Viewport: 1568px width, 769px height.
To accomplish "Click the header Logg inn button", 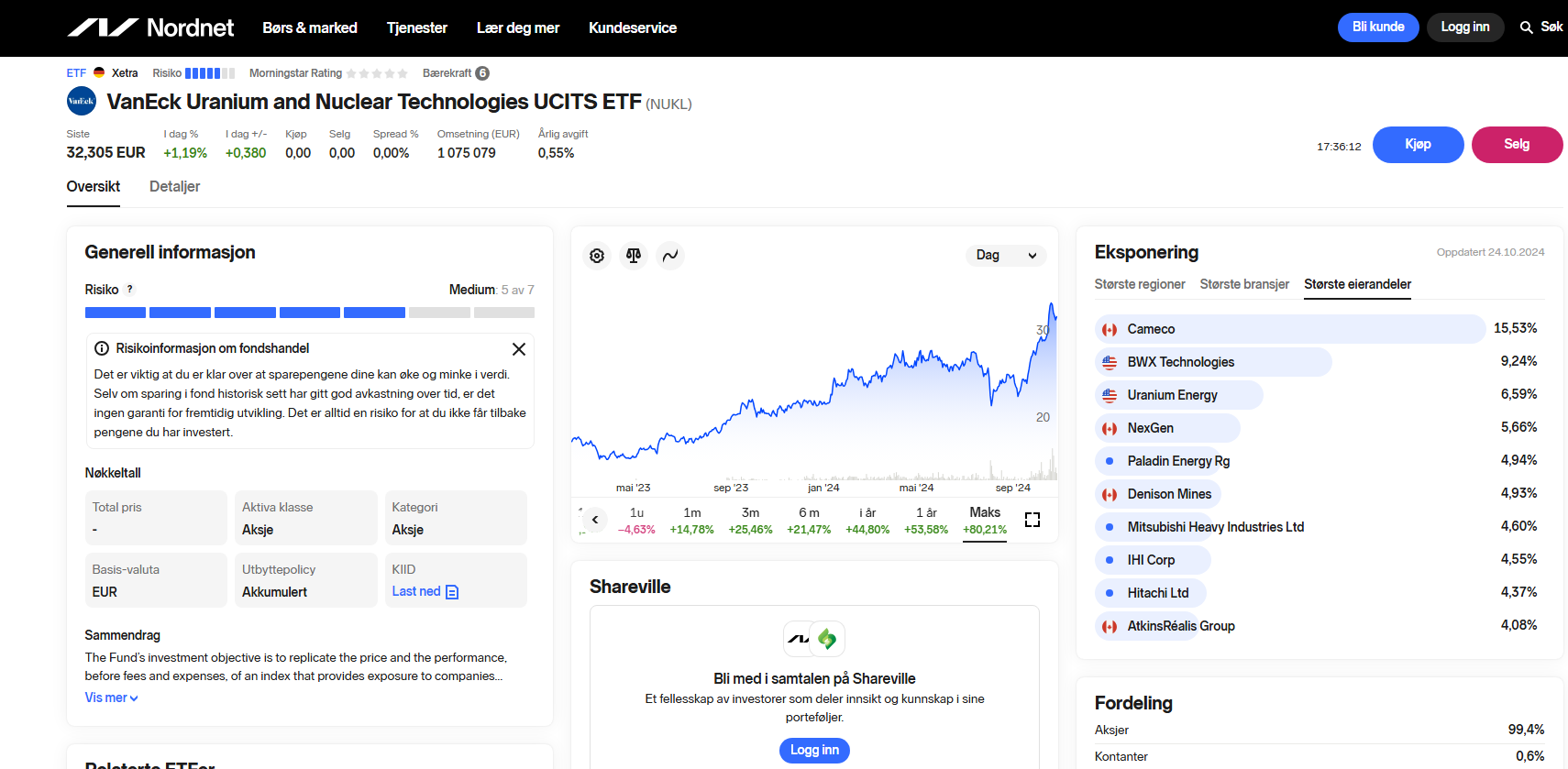I will tap(1465, 27).
